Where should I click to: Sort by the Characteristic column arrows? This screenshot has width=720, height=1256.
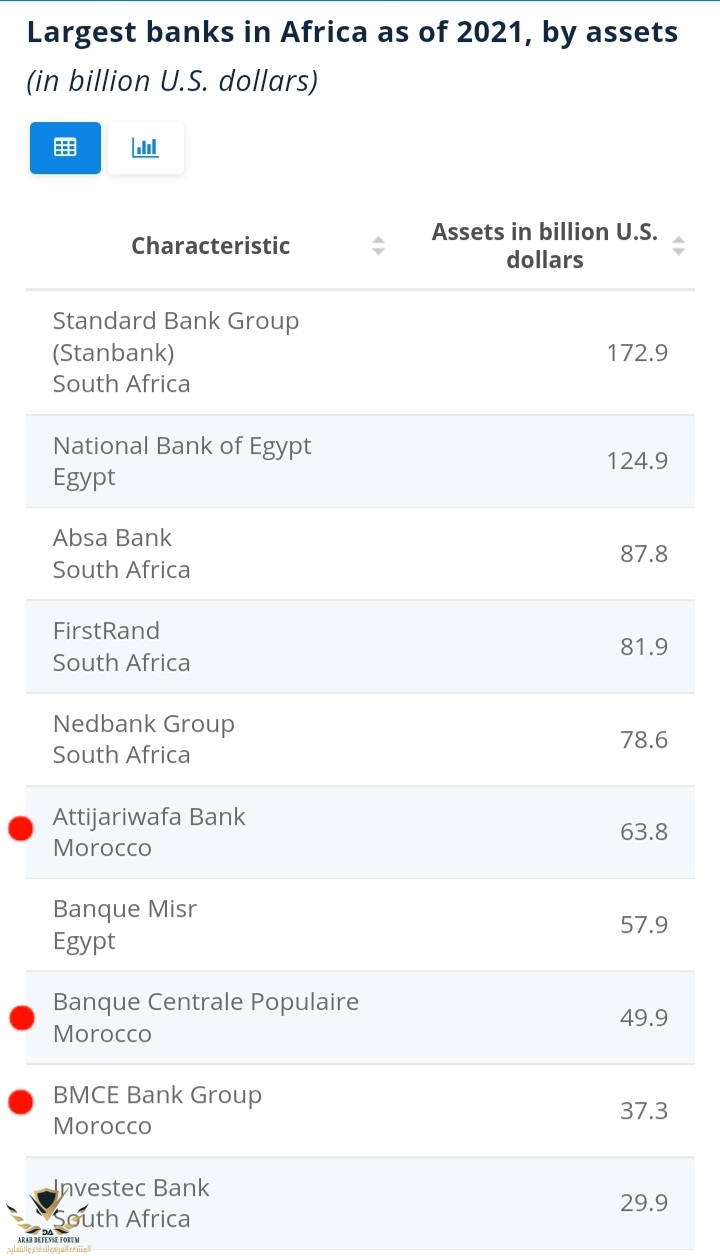click(378, 245)
